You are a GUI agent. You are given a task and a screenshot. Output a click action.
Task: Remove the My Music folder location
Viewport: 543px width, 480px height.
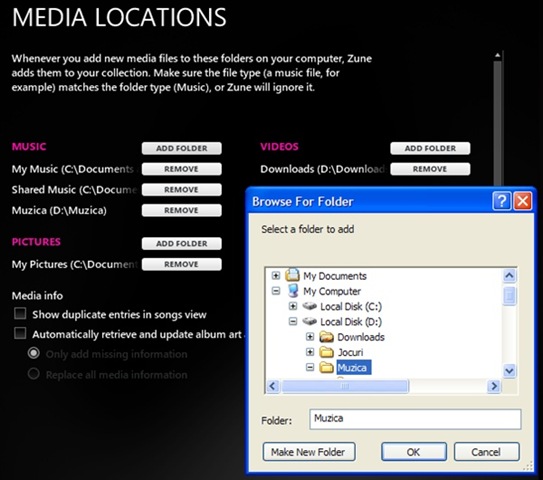coord(181,169)
